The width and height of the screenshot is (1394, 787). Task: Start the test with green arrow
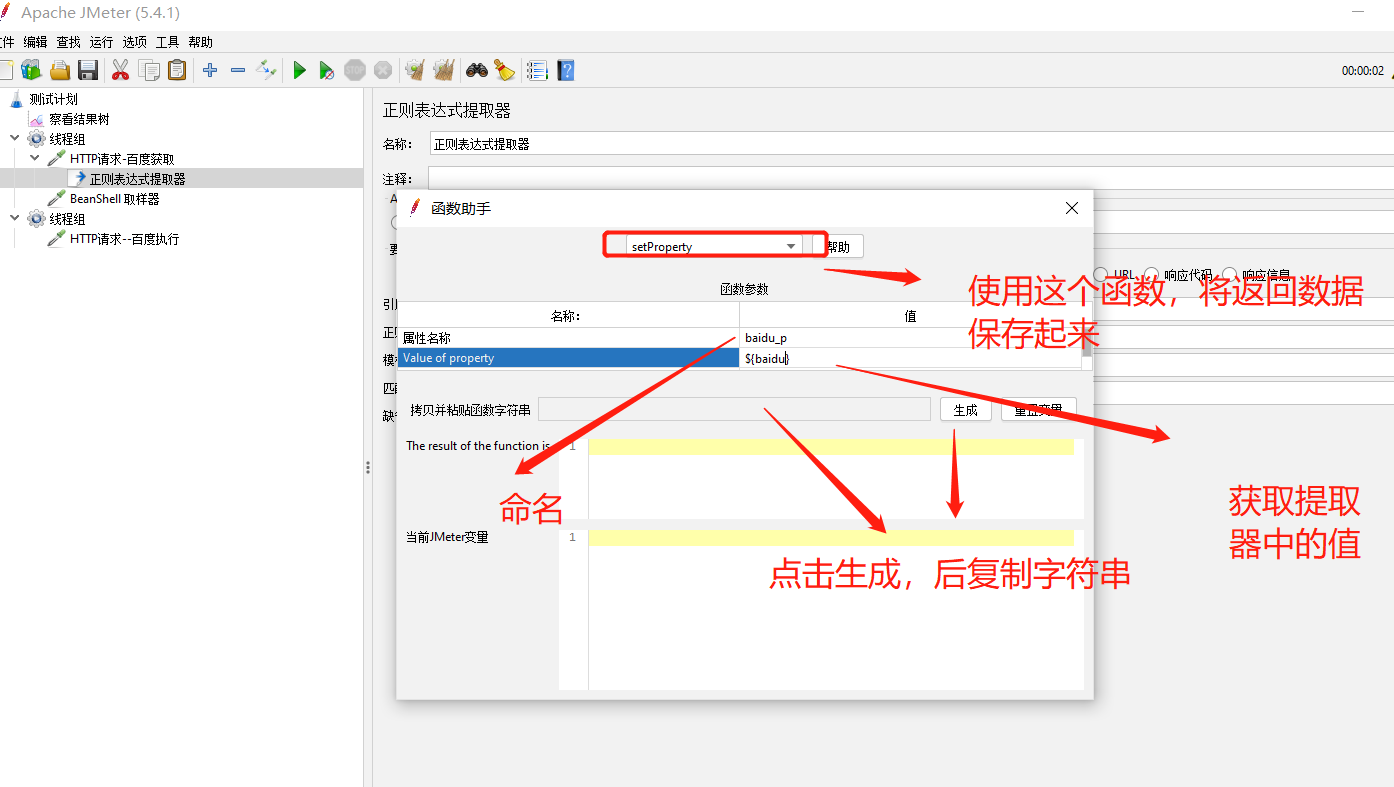299,70
